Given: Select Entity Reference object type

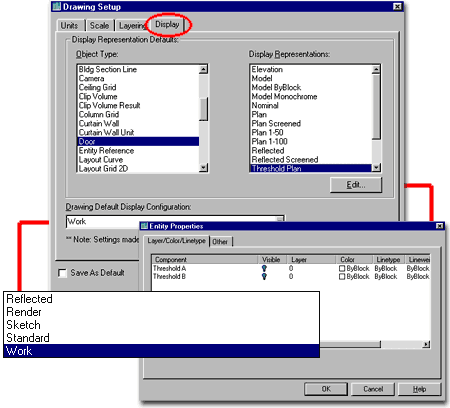Looking at the screenshot, I should pyautogui.click(x=138, y=151).
